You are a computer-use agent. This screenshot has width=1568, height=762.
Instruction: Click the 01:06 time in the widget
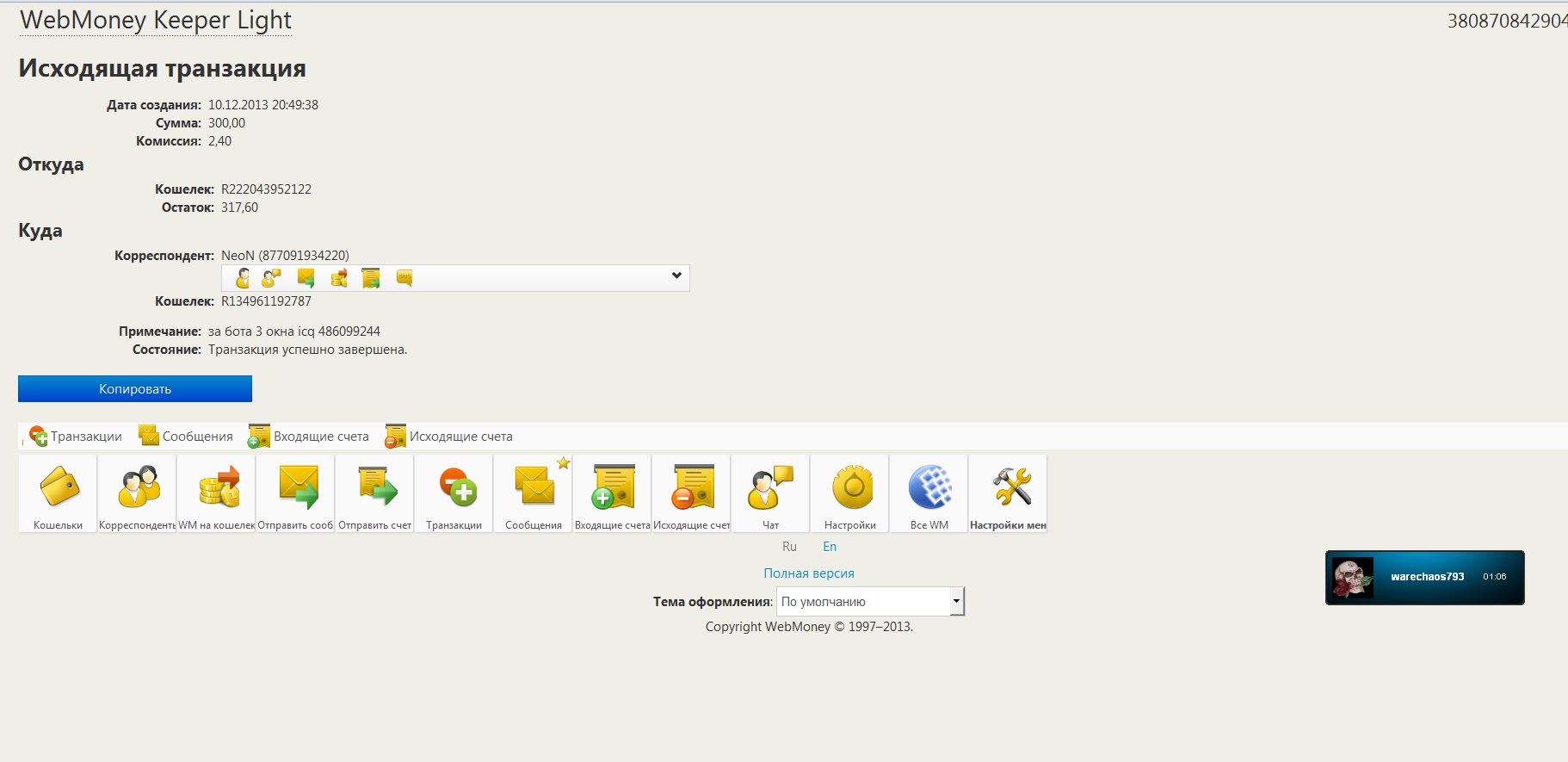[1494, 577]
